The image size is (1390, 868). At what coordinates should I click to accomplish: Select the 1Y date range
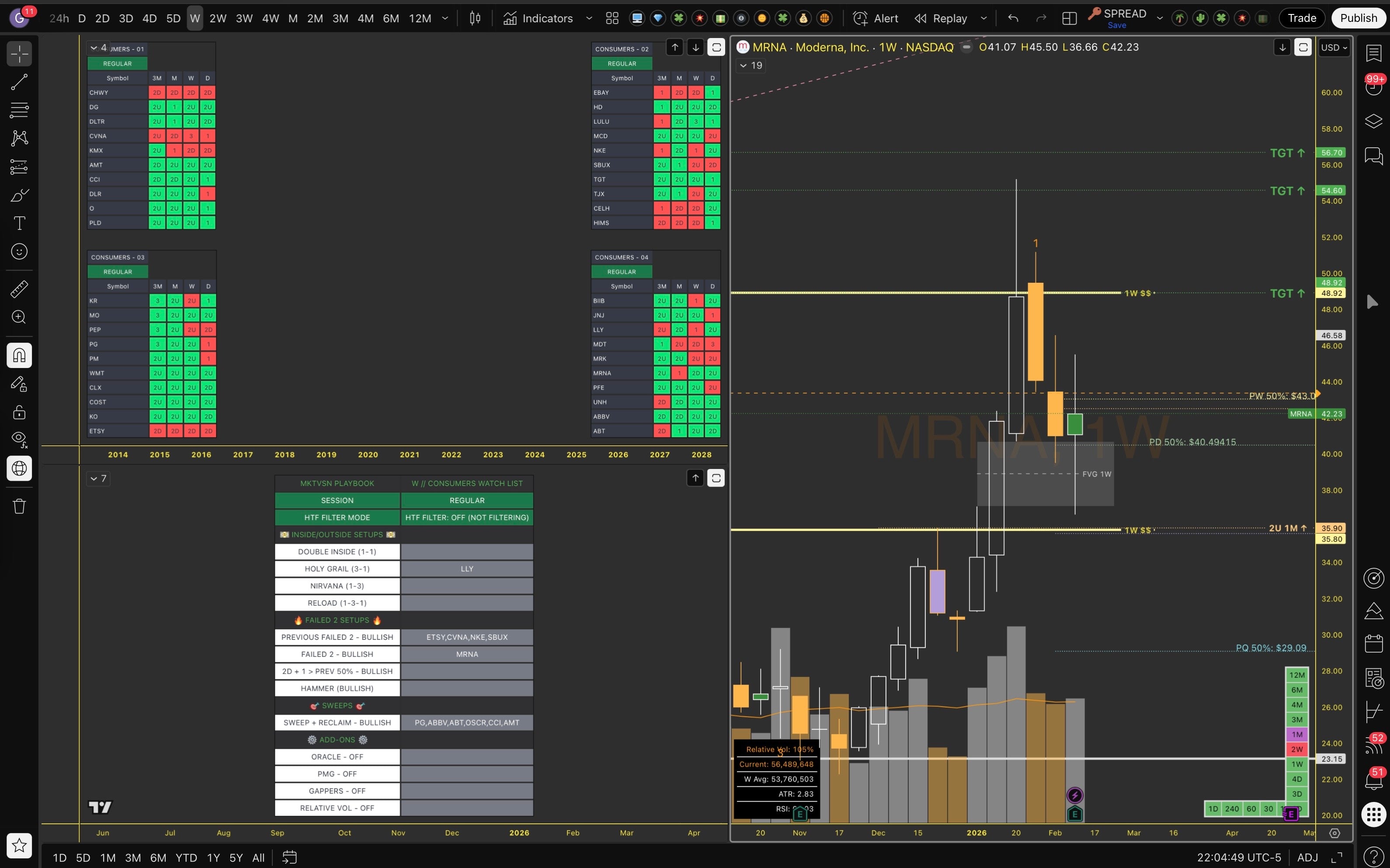point(213,857)
